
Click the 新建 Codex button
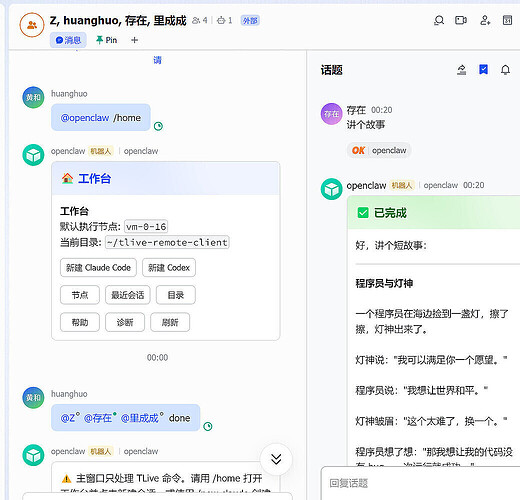pyautogui.click(x=169, y=268)
